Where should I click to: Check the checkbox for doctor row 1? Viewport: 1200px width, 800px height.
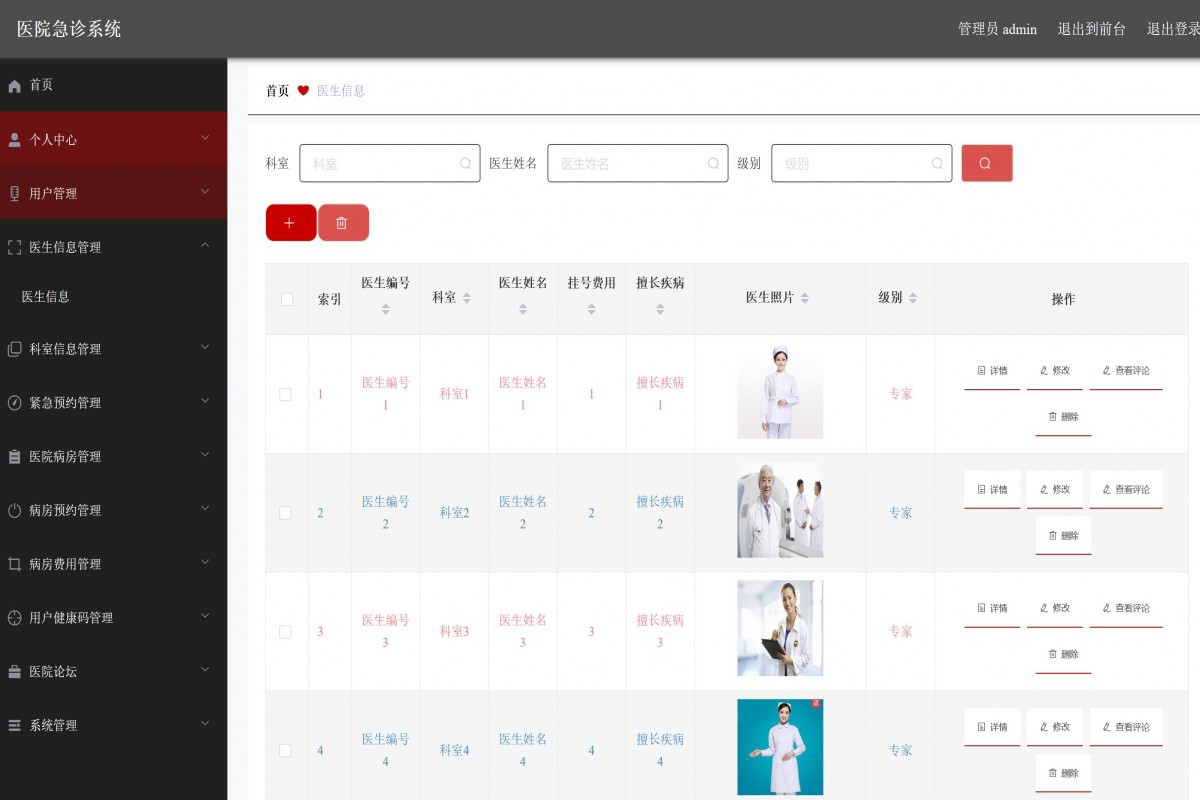287,393
